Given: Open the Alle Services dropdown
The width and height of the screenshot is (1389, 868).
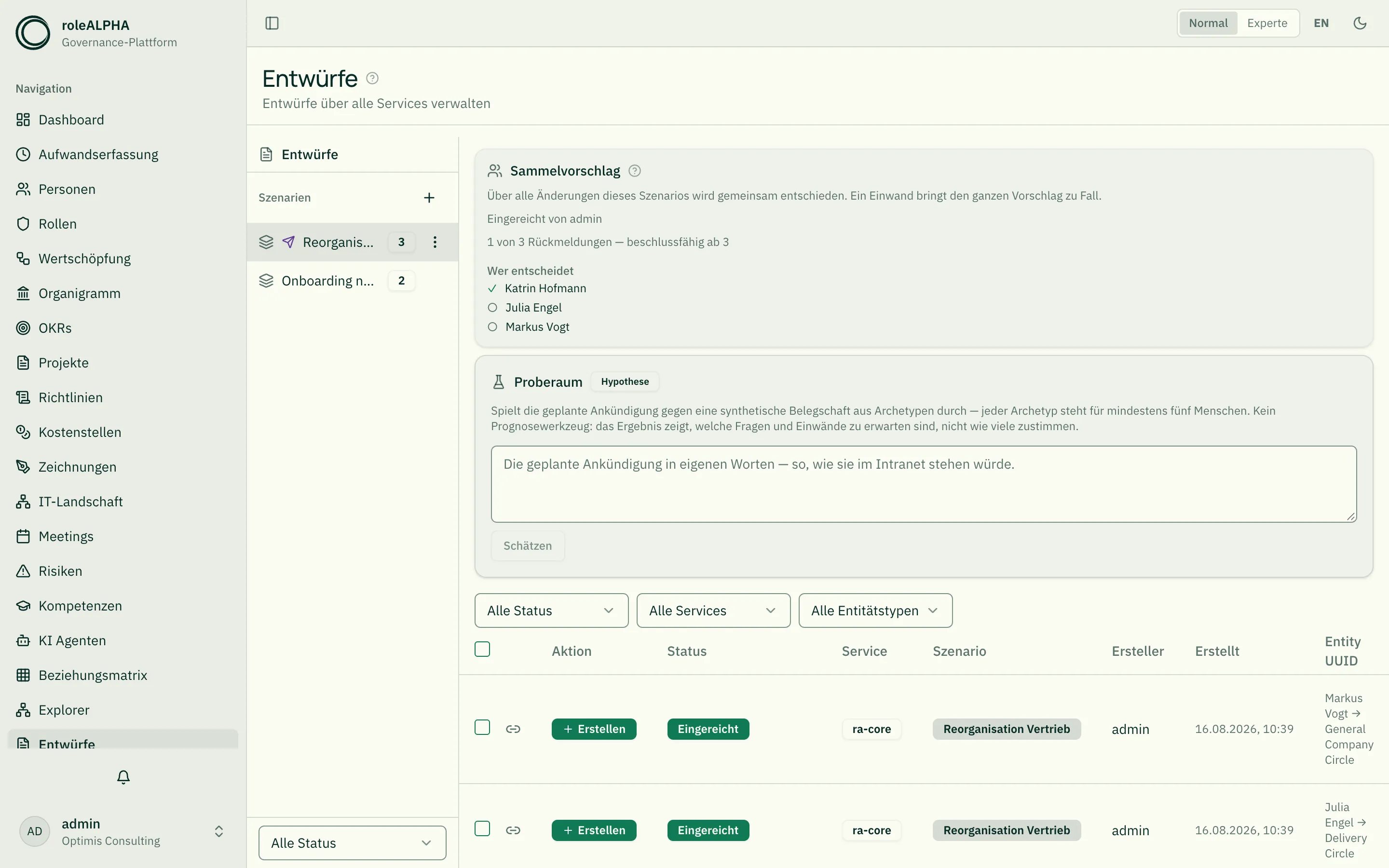Looking at the screenshot, I should point(713,610).
